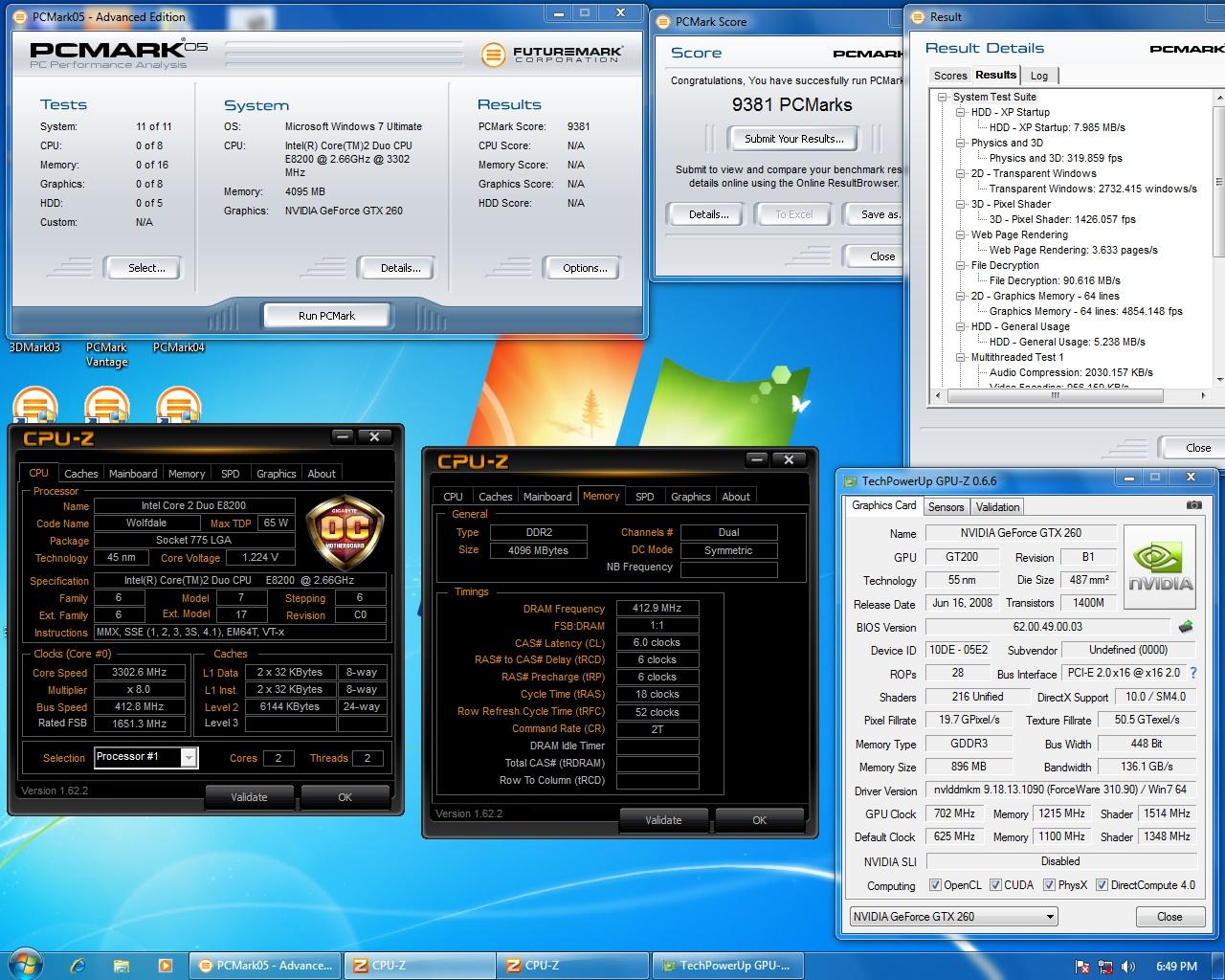The image size is (1225, 980).
Task: Toggle the CUDA checkbox in GPU-Z
Action: (995, 885)
